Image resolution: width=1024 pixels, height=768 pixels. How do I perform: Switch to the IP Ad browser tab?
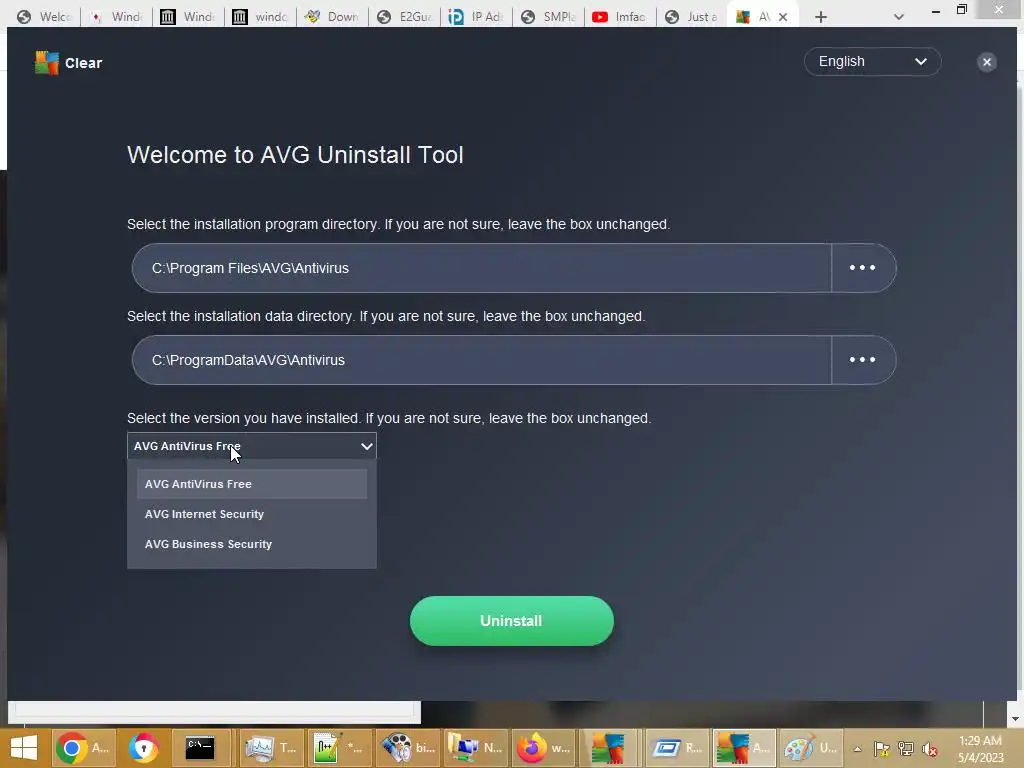point(477,16)
